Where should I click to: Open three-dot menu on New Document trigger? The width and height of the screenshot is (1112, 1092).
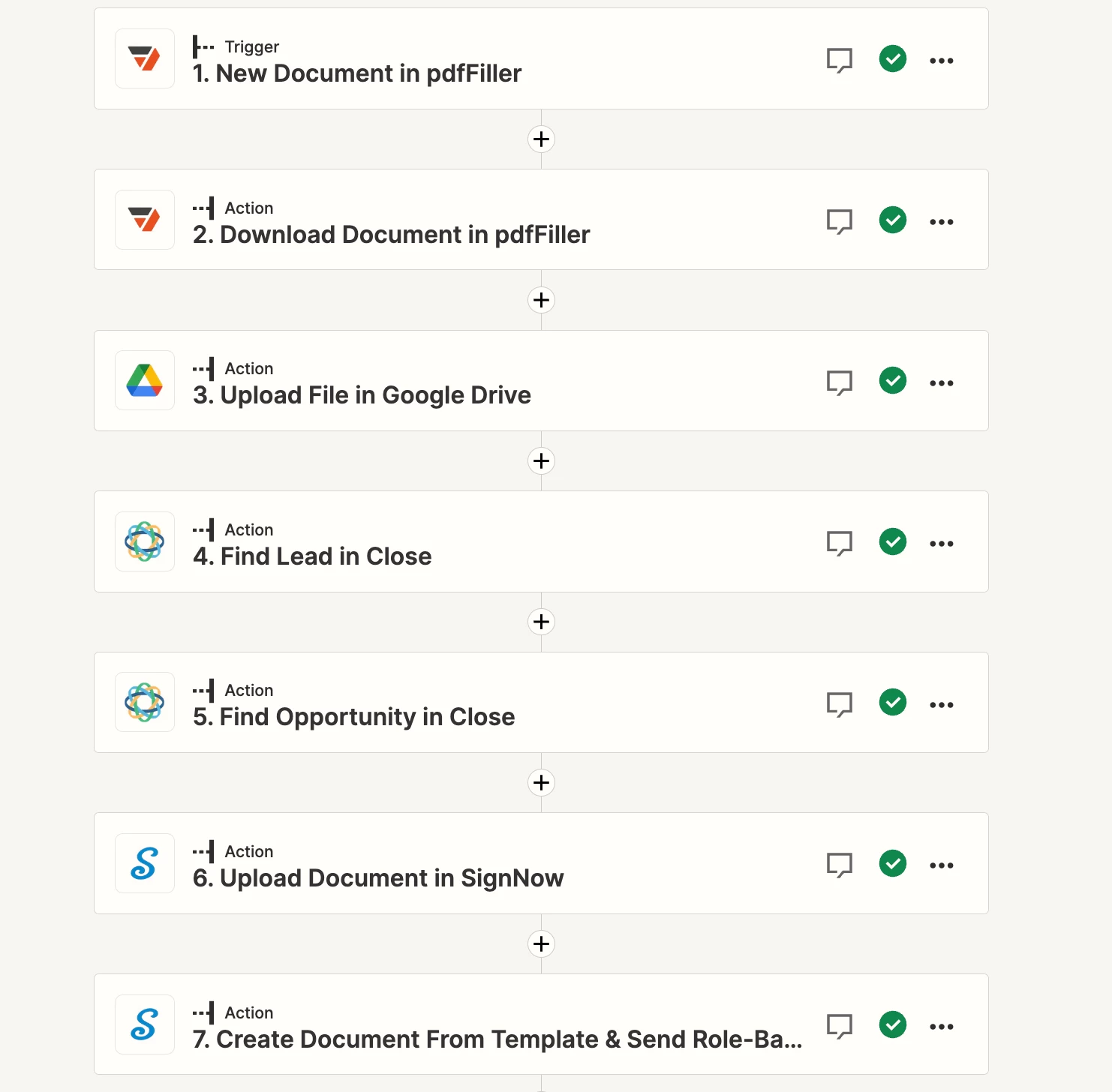pos(942,61)
